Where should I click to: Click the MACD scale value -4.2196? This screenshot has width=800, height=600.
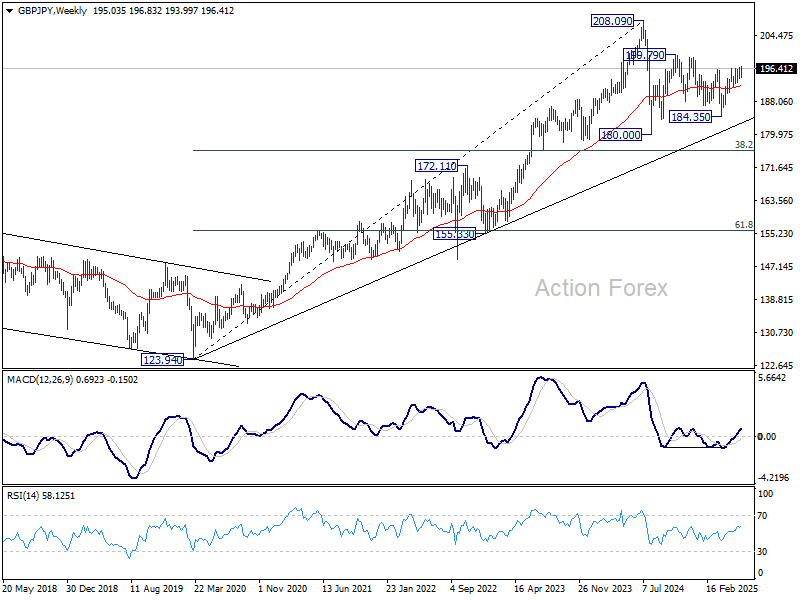[x=773, y=478]
